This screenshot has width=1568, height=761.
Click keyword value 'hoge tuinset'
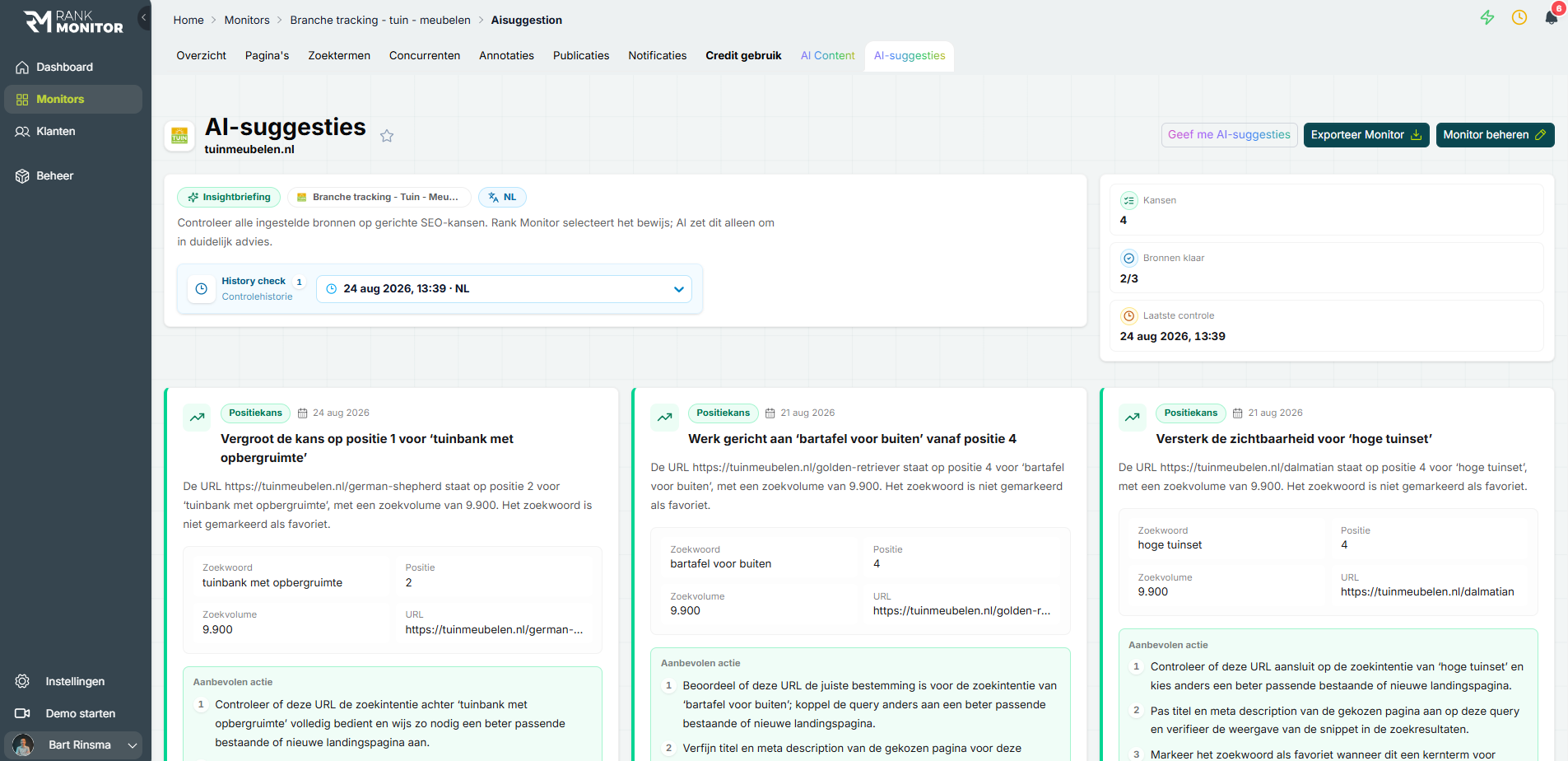tap(1170, 544)
